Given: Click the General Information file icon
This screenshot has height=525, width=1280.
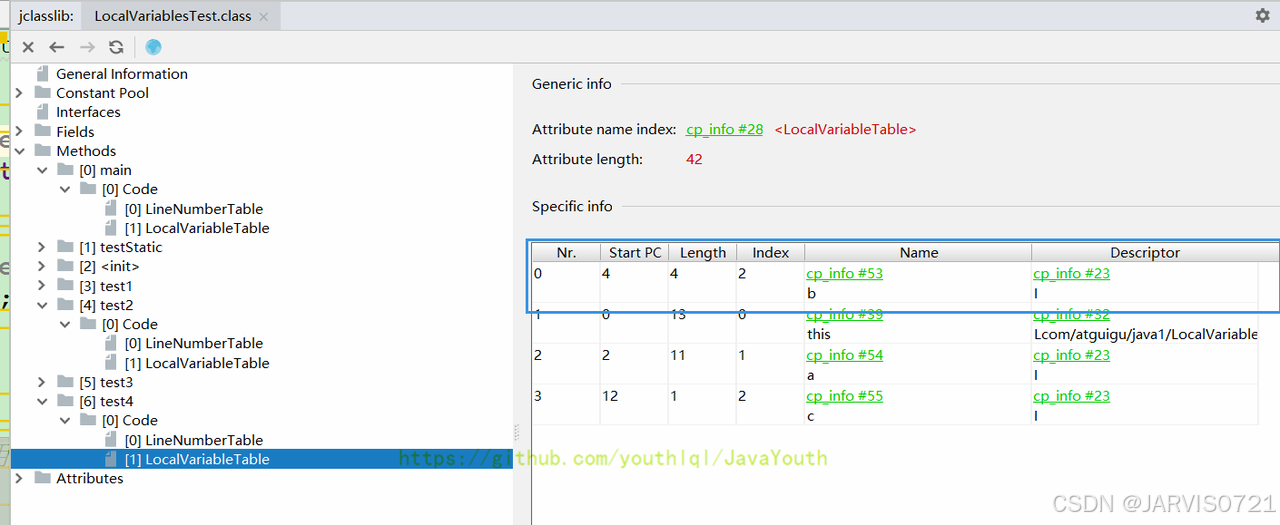Looking at the screenshot, I should point(42,74).
